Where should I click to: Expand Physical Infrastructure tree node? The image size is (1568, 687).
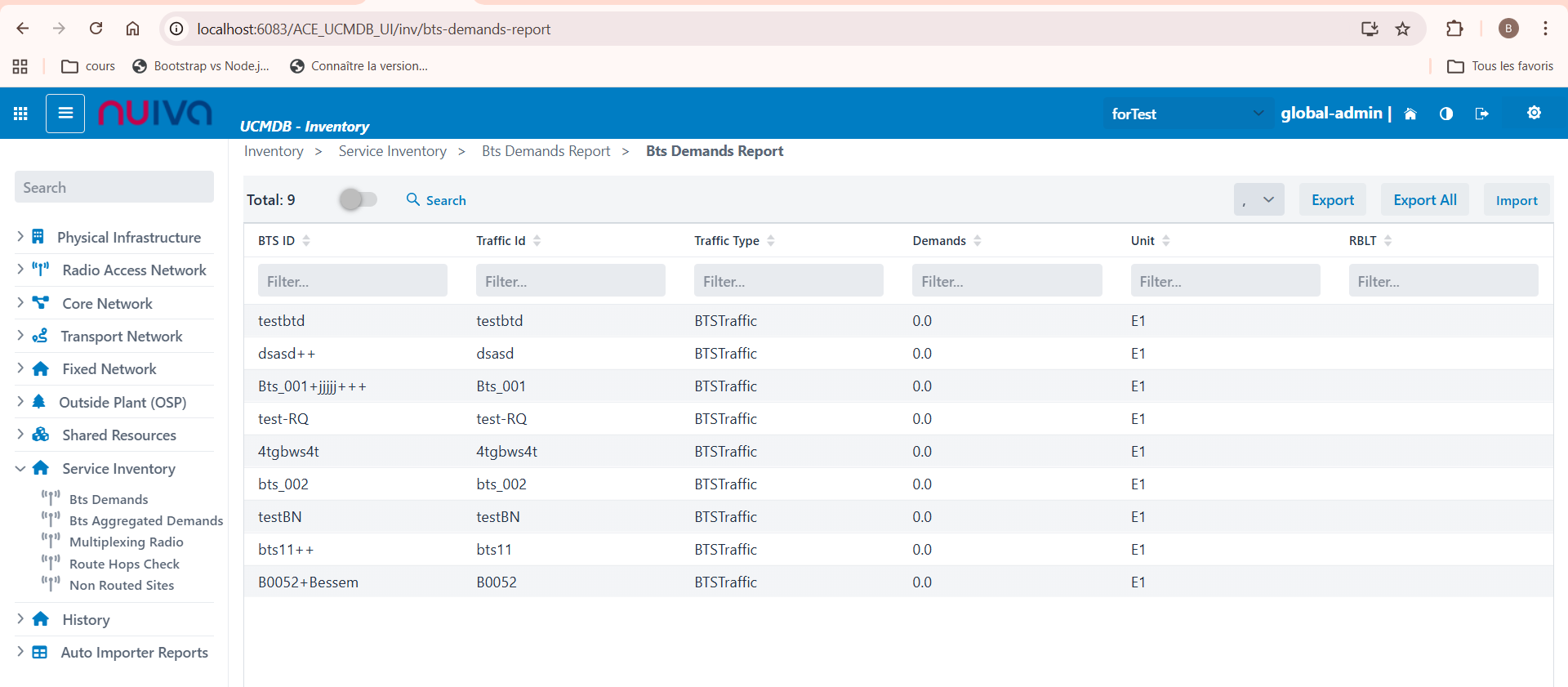click(x=20, y=237)
